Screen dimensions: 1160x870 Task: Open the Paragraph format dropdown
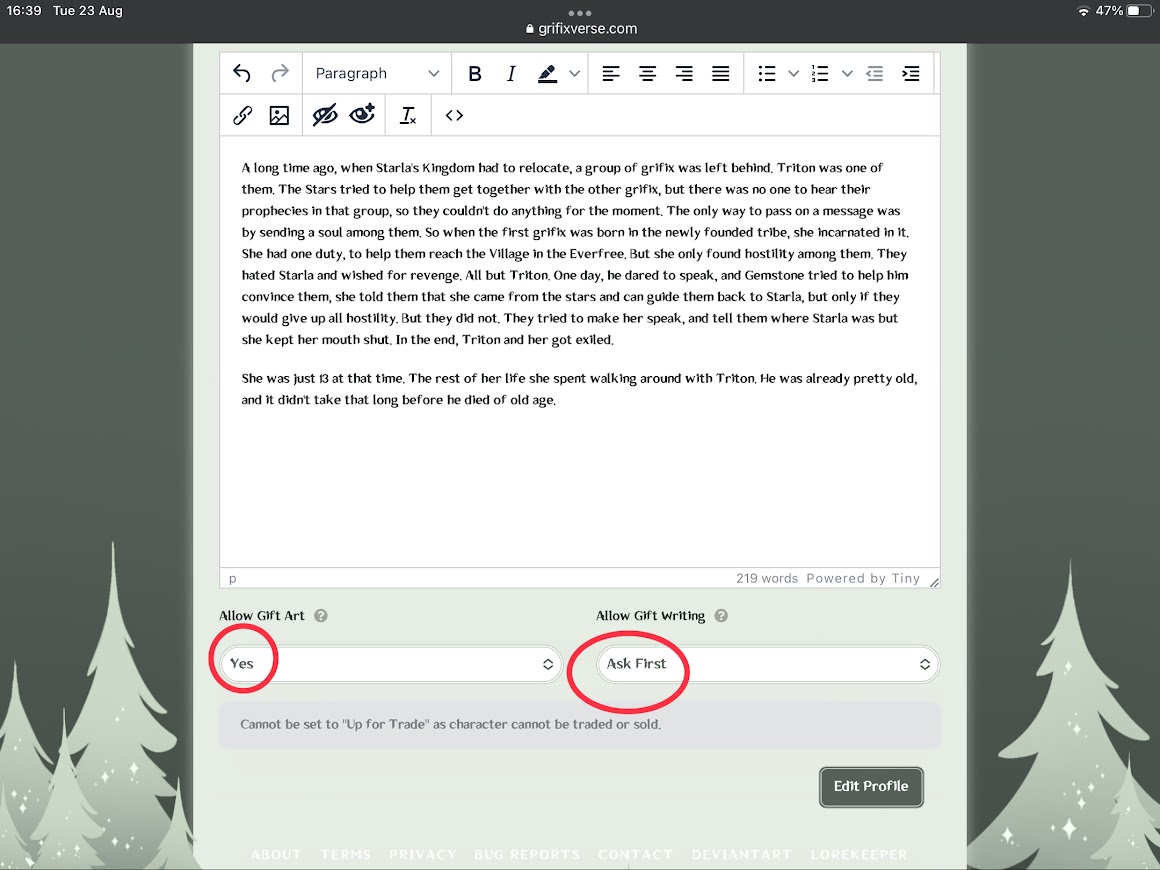pos(376,73)
